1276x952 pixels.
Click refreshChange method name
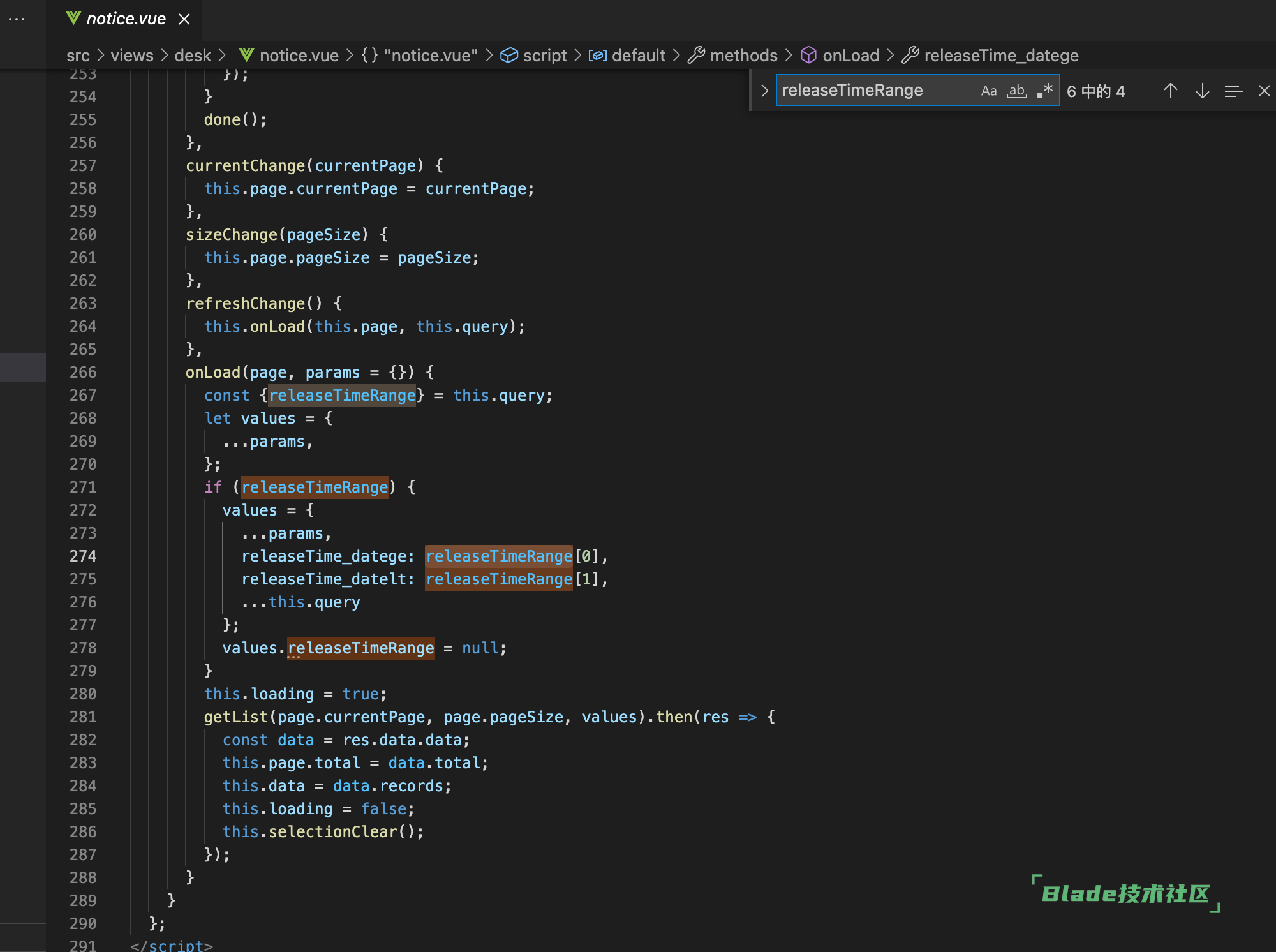point(246,303)
